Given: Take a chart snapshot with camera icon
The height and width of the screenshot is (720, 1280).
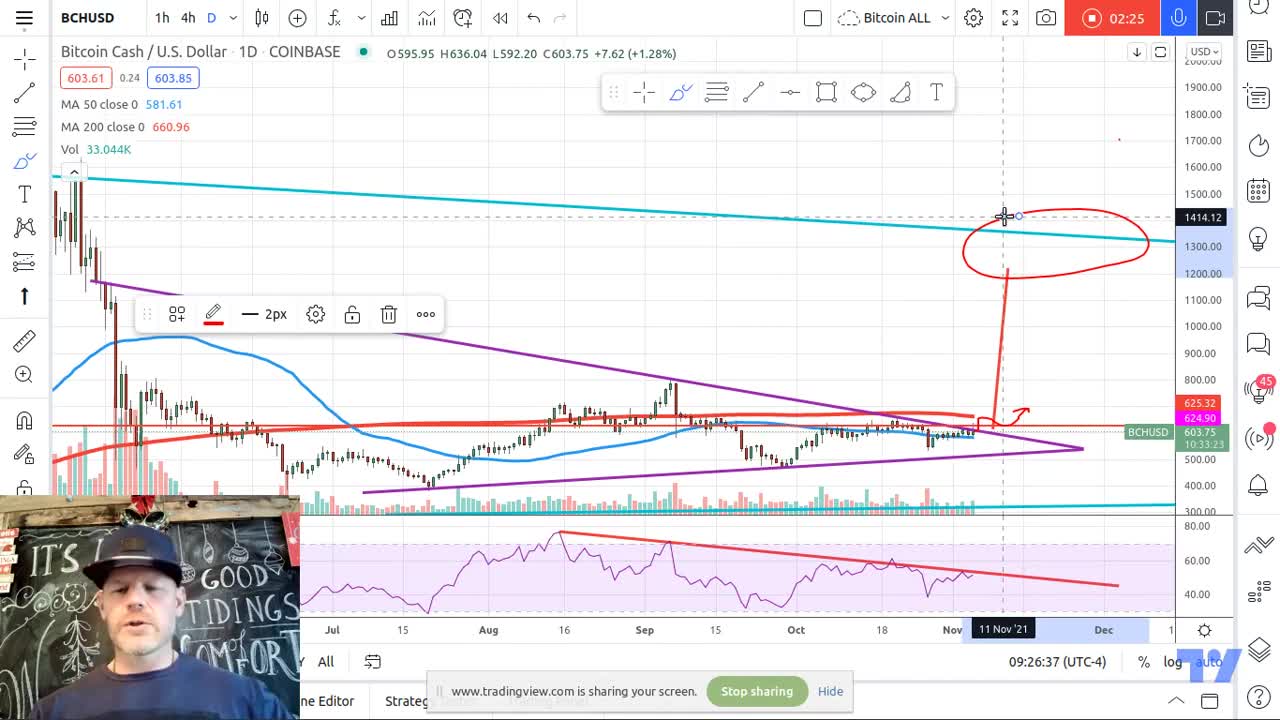Looking at the screenshot, I should tap(1046, 18).
